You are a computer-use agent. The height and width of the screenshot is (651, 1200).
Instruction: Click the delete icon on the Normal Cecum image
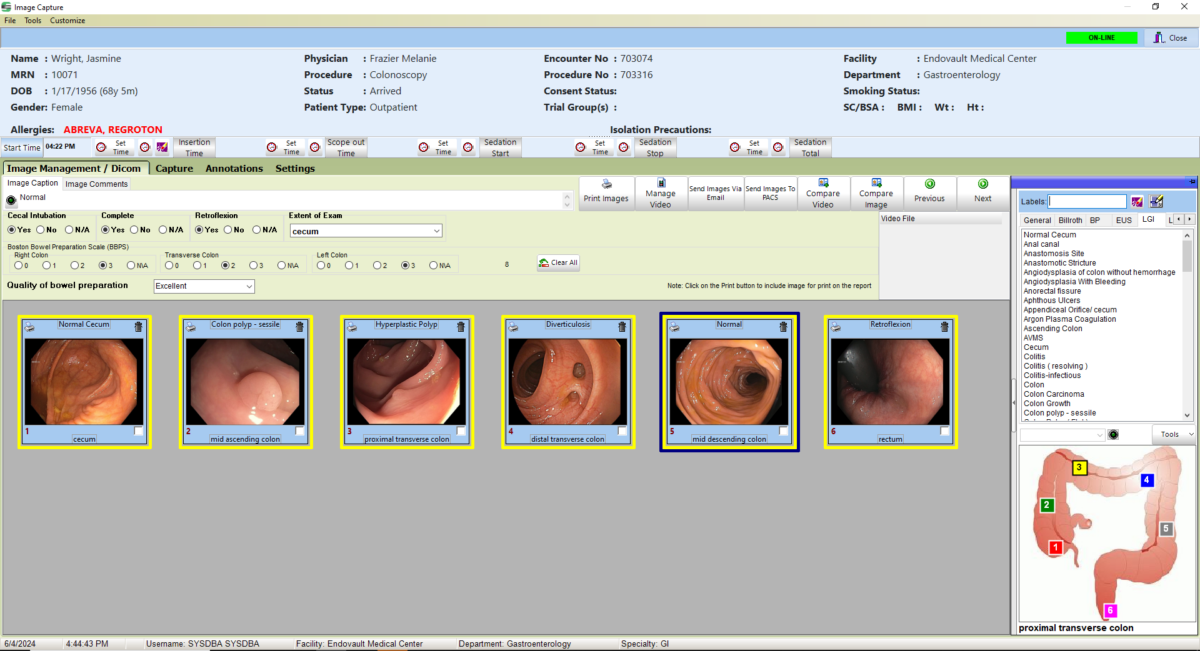[140, 326]
